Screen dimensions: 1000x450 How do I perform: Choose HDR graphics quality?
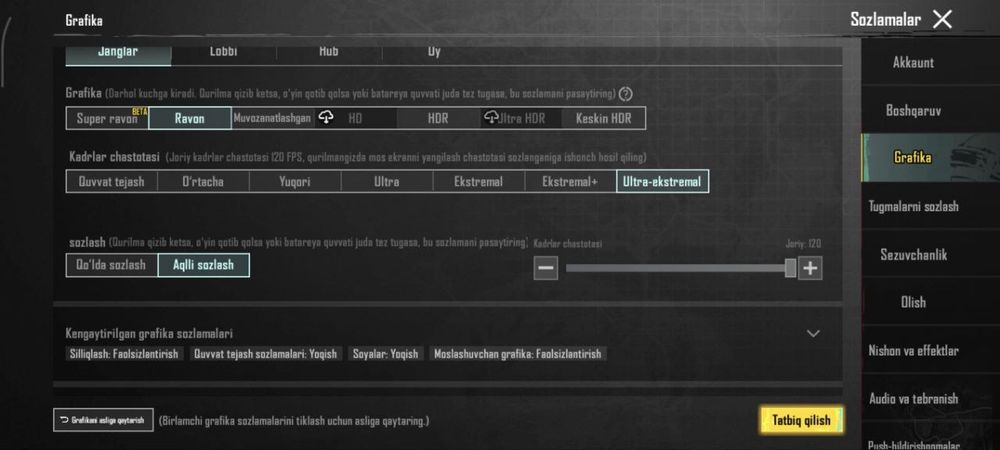click(438, 119)
